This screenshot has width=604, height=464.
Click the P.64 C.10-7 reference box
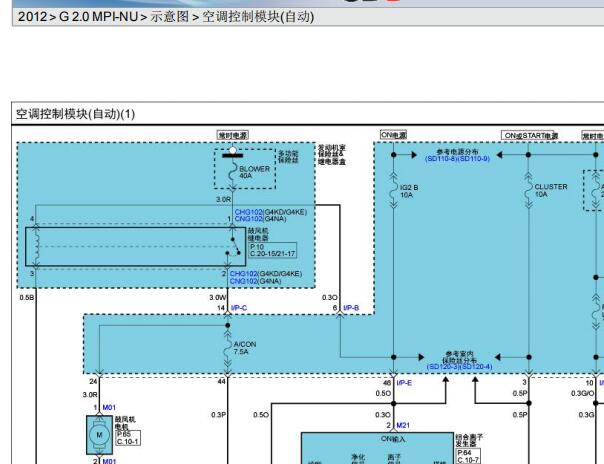click(x=468, y=456)
